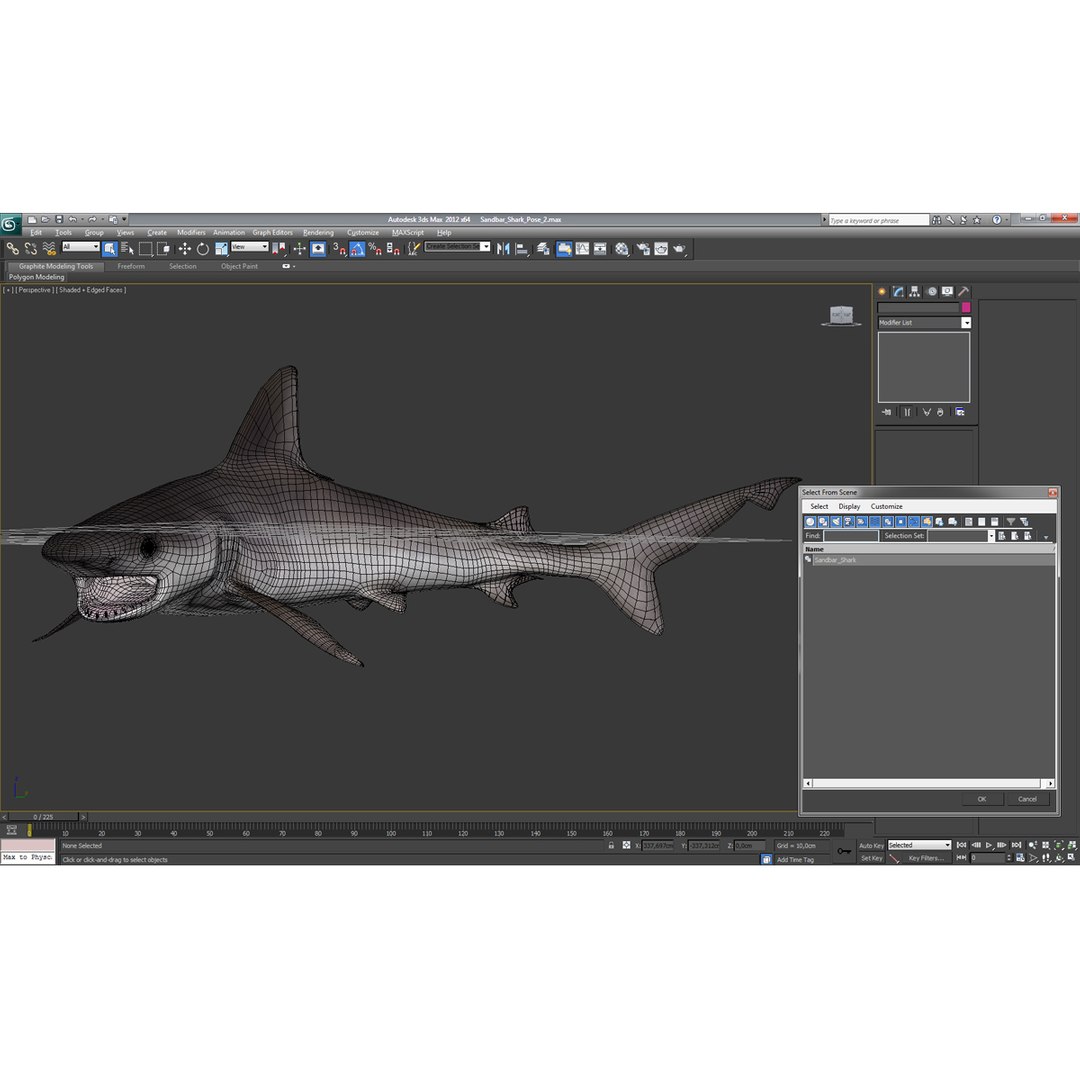Toggle Display Geometry filter in Select From Scene
Screen dimensions: 1080x1080
pyautogui.click(x=811, y=522)
